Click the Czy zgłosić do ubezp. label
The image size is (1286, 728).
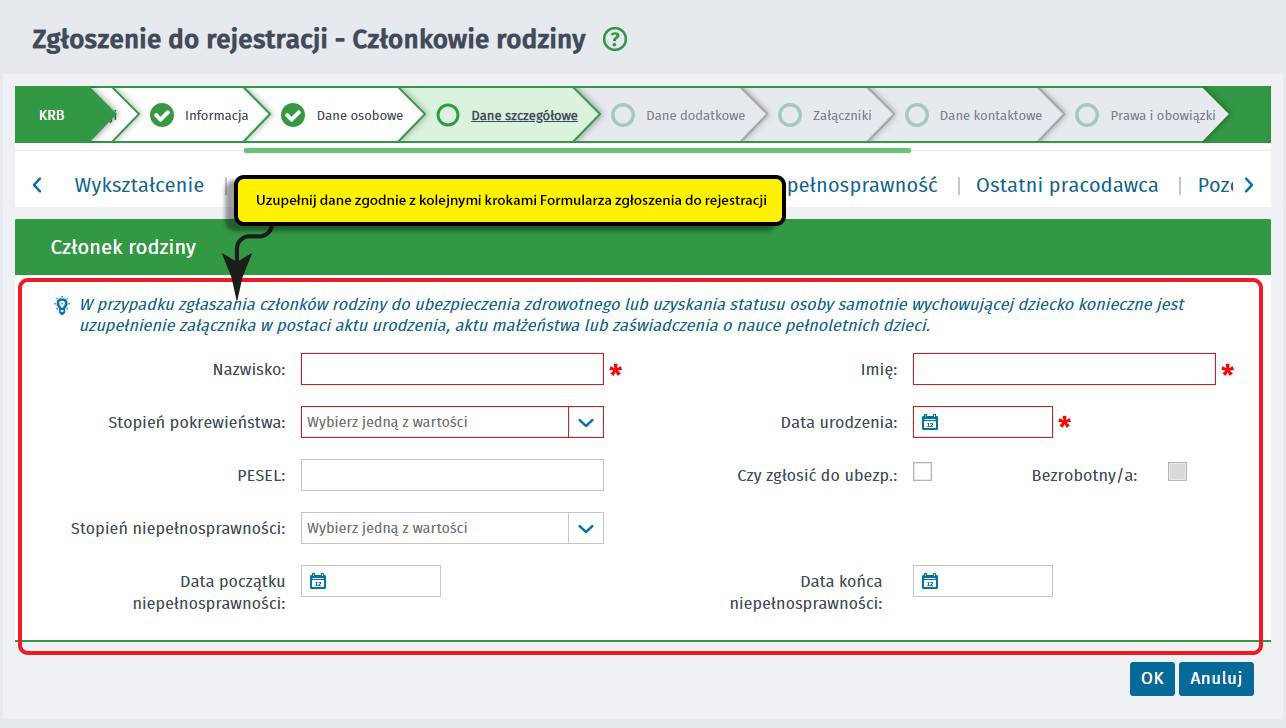pos(817,476)
